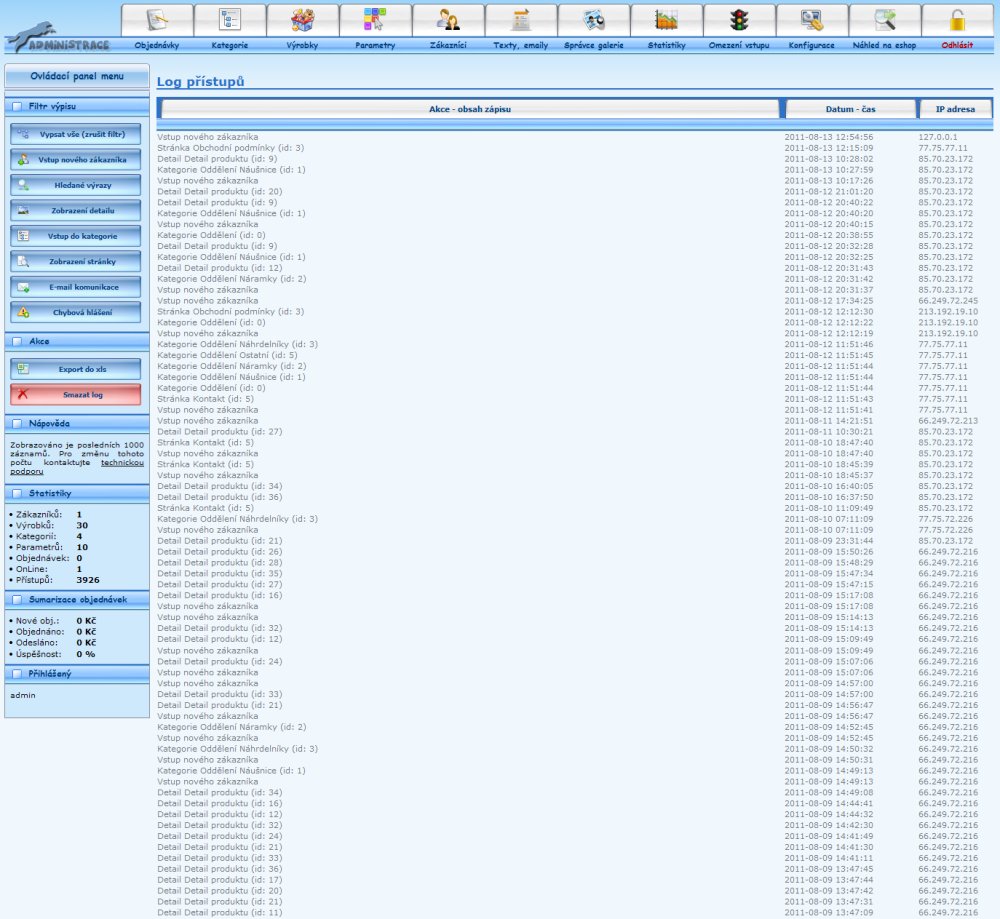Image resolution: width=1000 pixels, height=919 pixels.
Task: Open the Statistiky chart icon
Action: pyautogui.click(x=667, y=20)
